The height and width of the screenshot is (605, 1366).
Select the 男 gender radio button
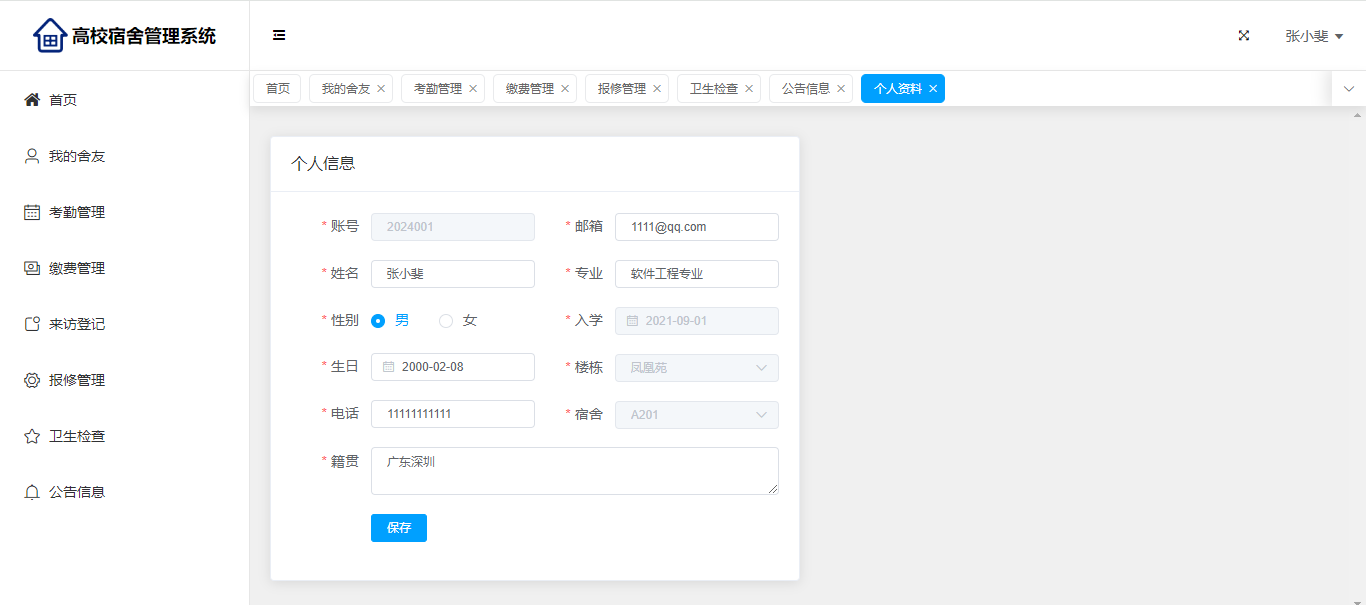(x=378, y=321)
